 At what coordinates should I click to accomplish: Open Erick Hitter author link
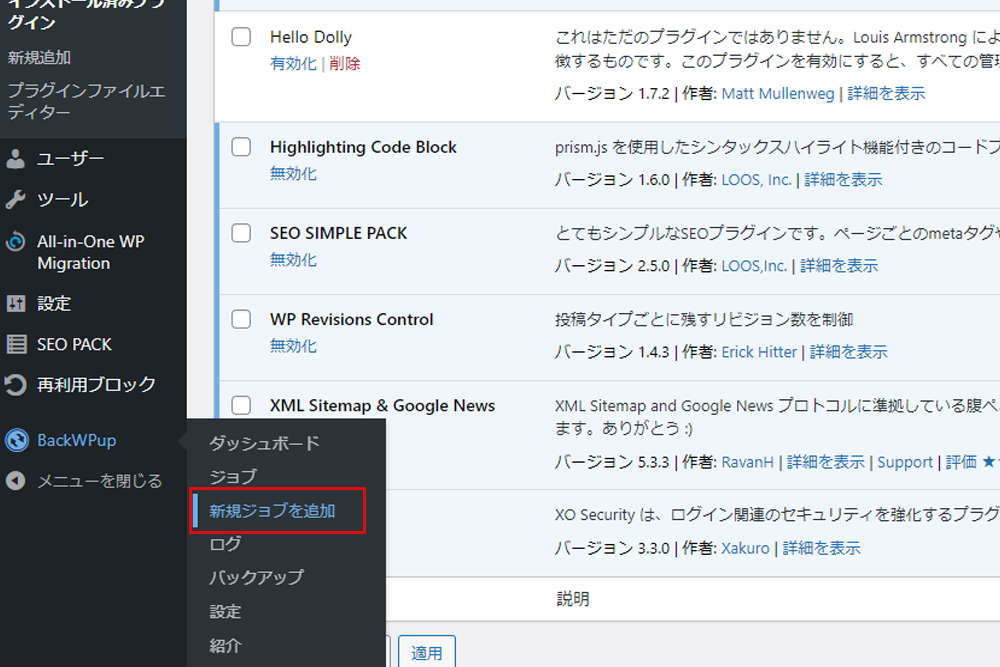(759, 352)
